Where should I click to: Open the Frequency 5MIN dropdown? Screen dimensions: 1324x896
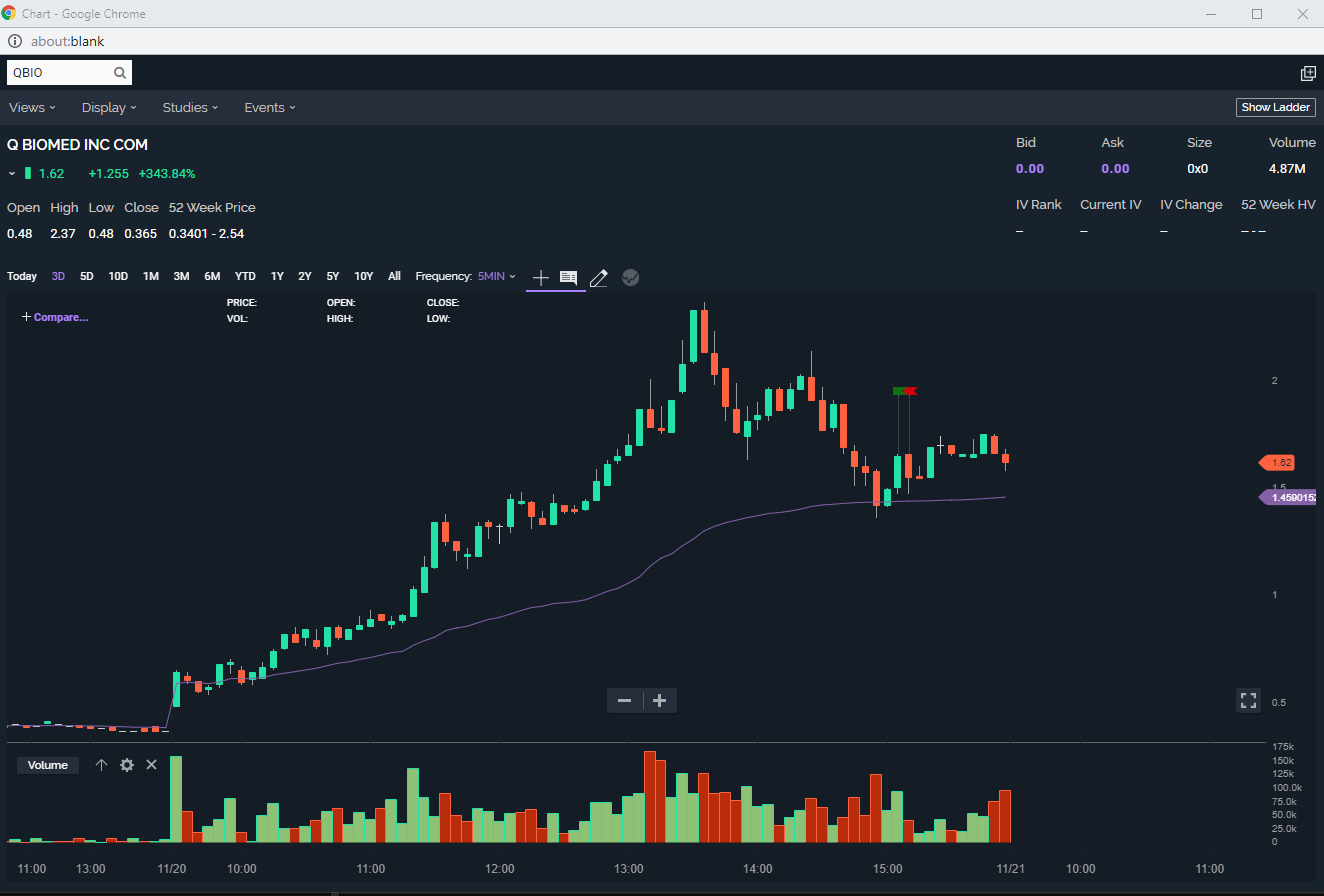click(496, 276)
